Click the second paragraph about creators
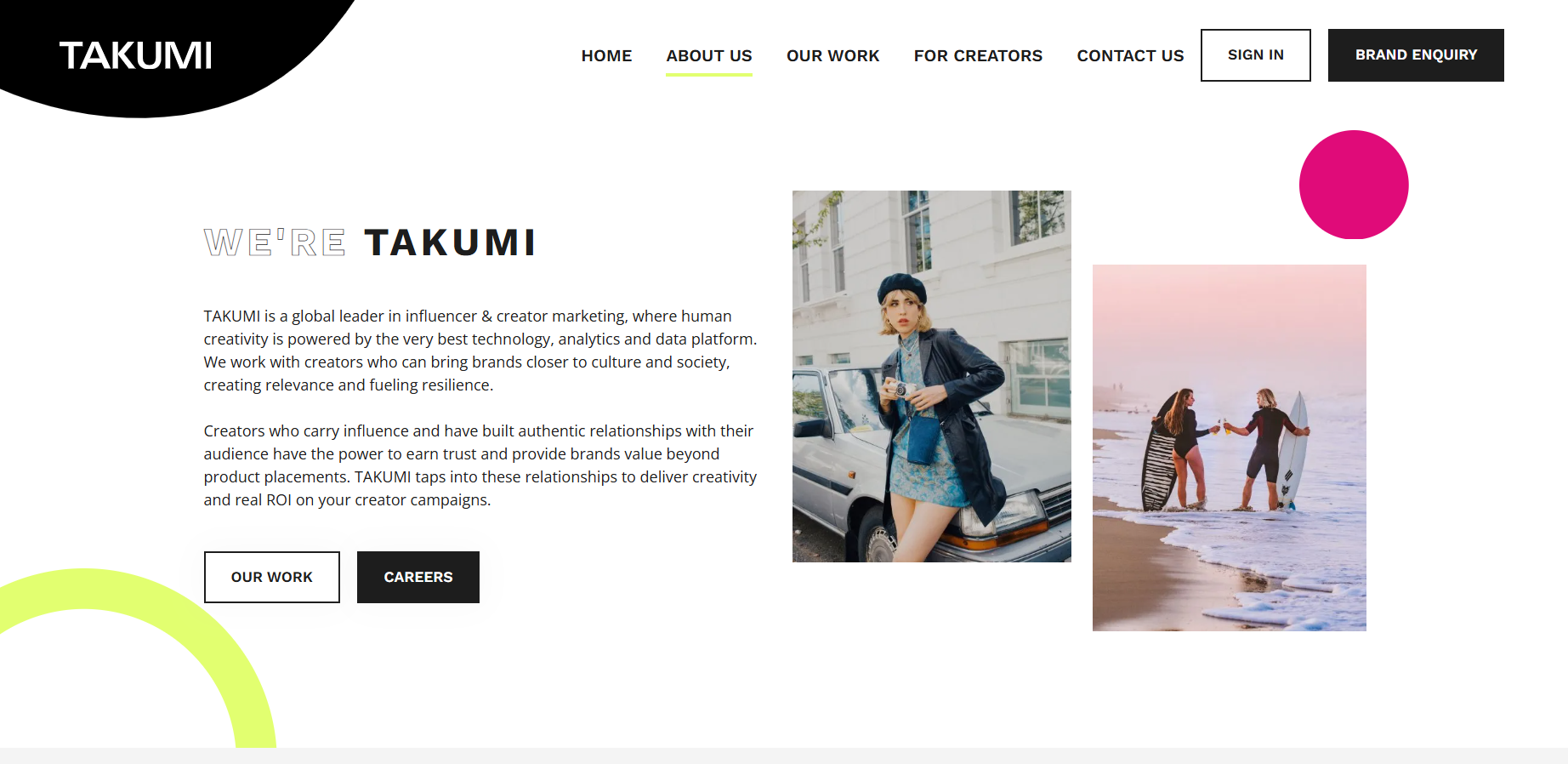Screen dimensions: 1568x764 click(480, 465)
